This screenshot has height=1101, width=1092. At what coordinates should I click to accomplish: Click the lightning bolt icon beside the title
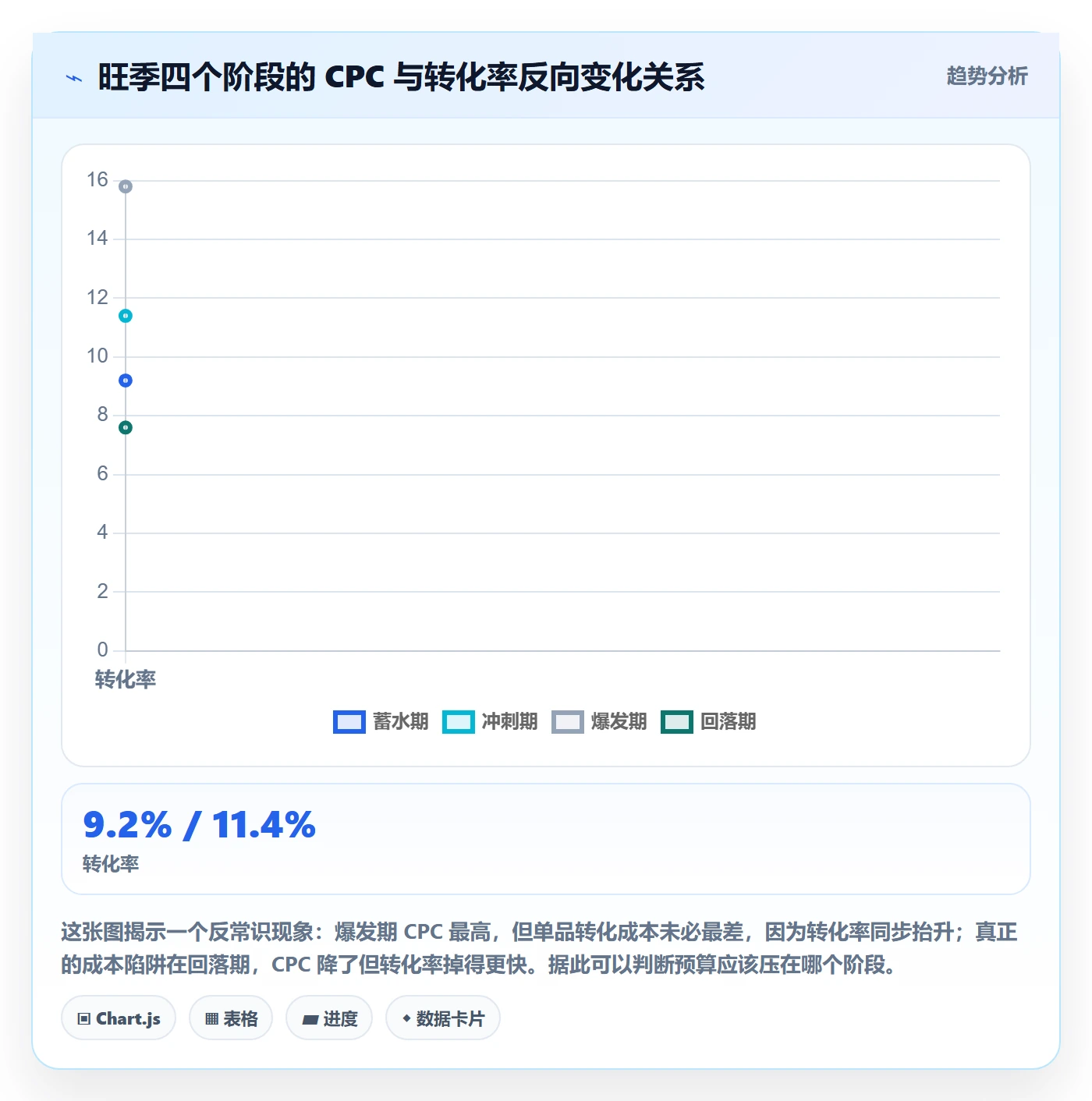pyautogui.click(x=74, y=78)
